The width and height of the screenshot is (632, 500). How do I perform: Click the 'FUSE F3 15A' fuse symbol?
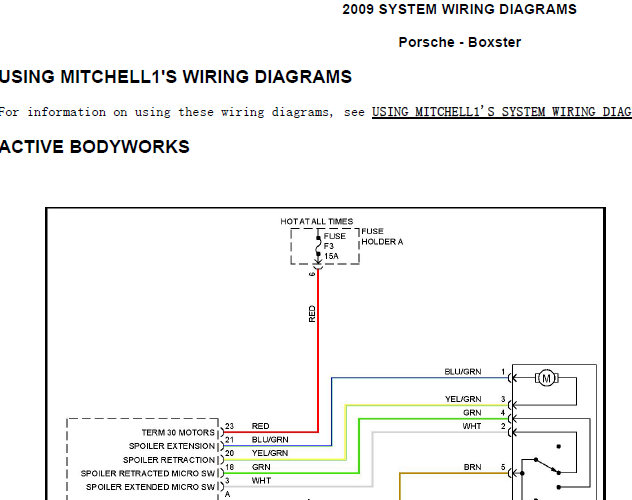pos(318,246)
